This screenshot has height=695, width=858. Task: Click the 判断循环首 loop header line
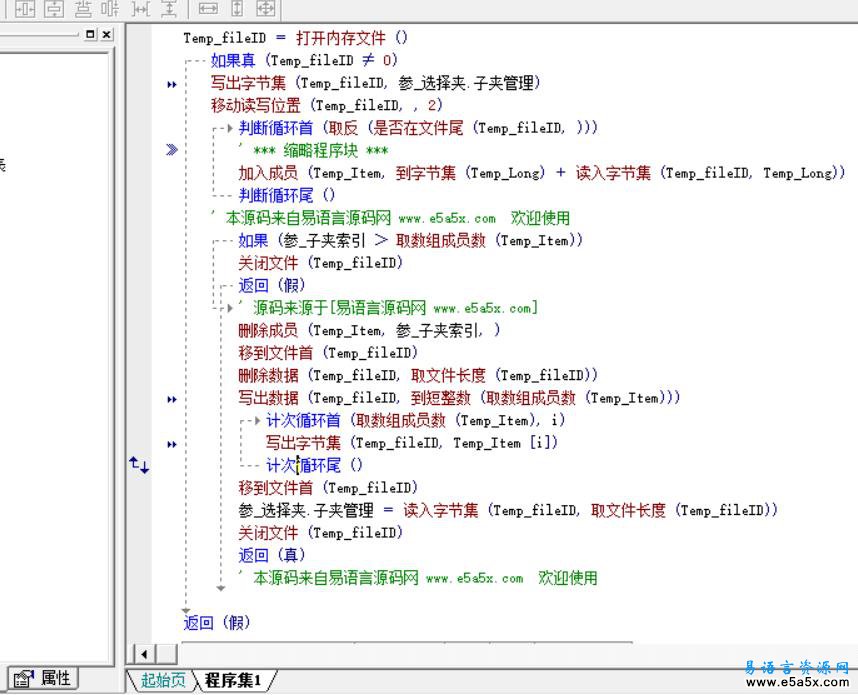pyautogui.click(x=418, y=128)
